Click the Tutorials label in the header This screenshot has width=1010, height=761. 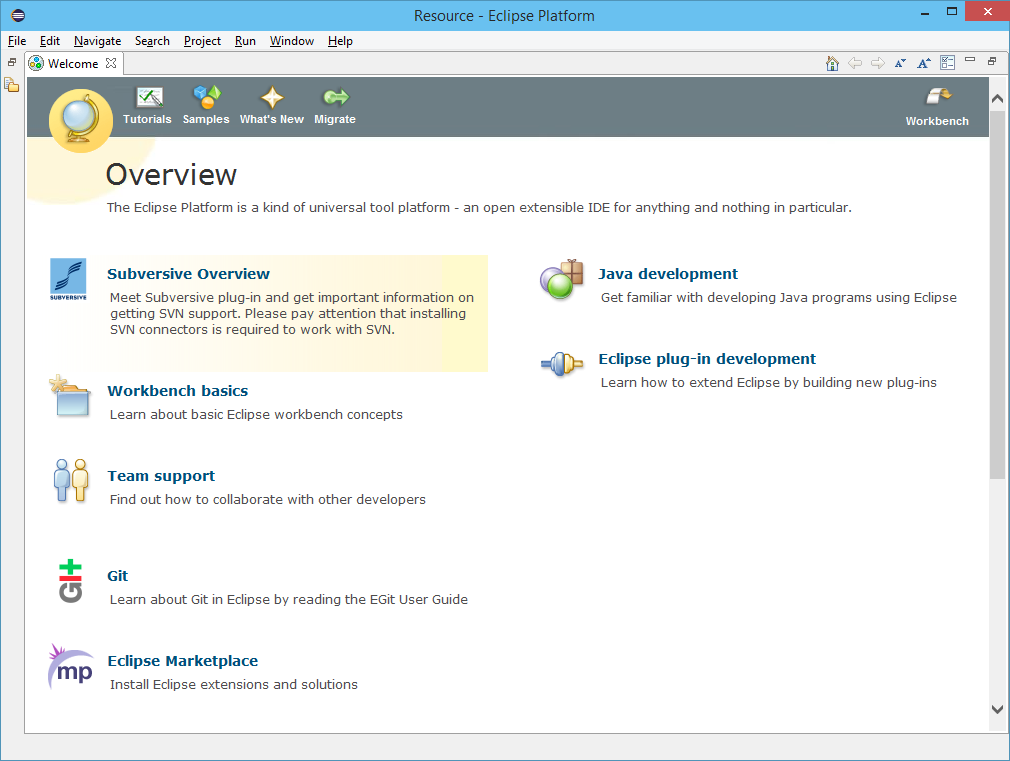click(x=148, y=119)
